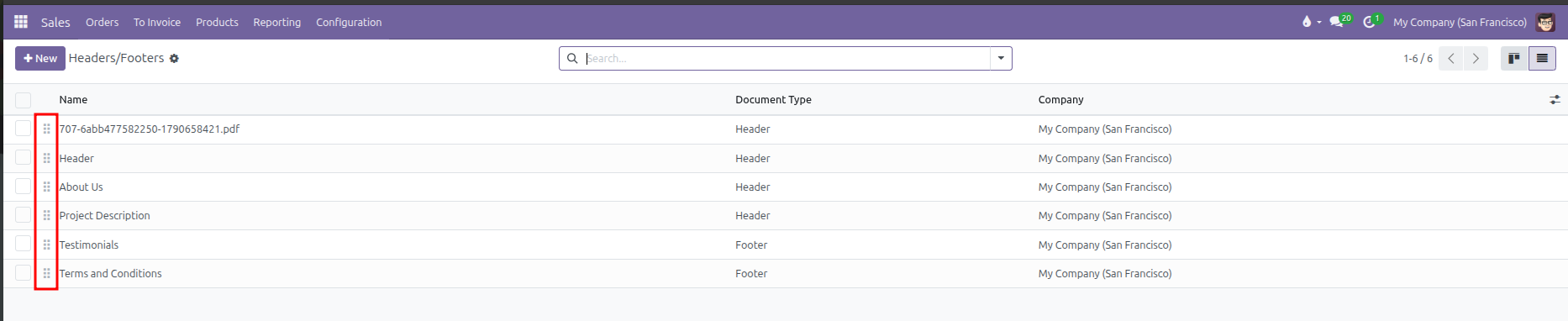This screenshot has width=1568, height=321.
Task: Grab the drag handle of 707-6abb477582250 row
Action: pyautogui.click(x=47, y=129)
